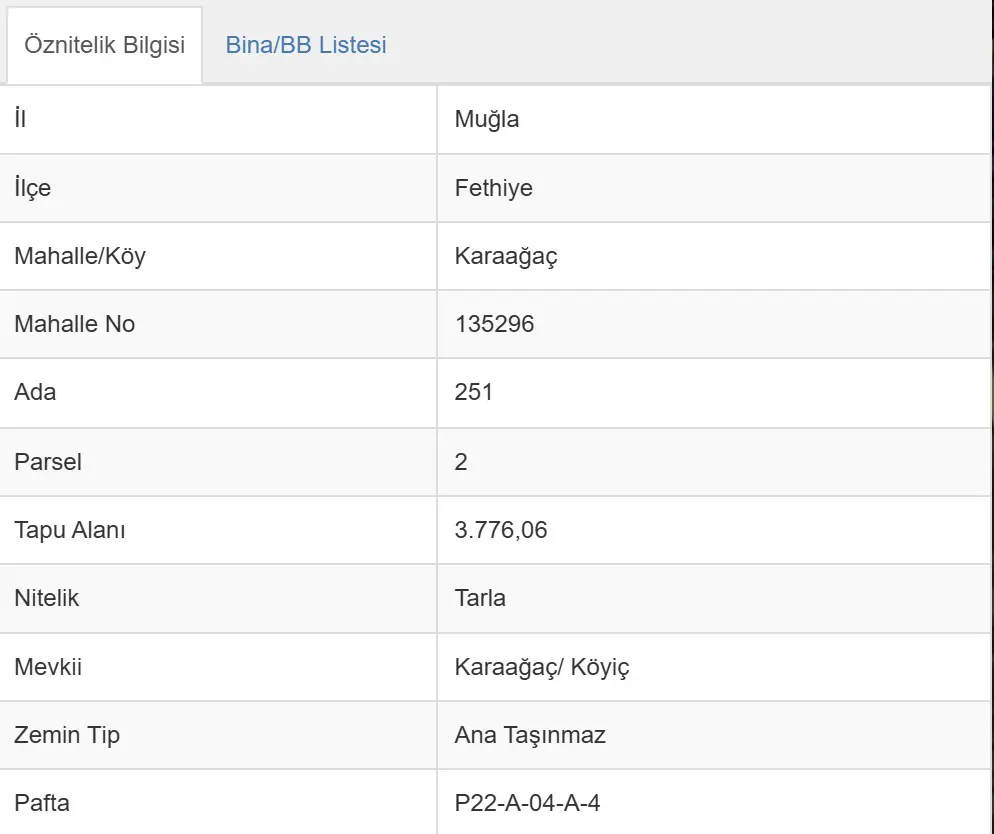Select the Fethiye district value
The height and width of the screenshot is (834, 994).
pos(494,188)
